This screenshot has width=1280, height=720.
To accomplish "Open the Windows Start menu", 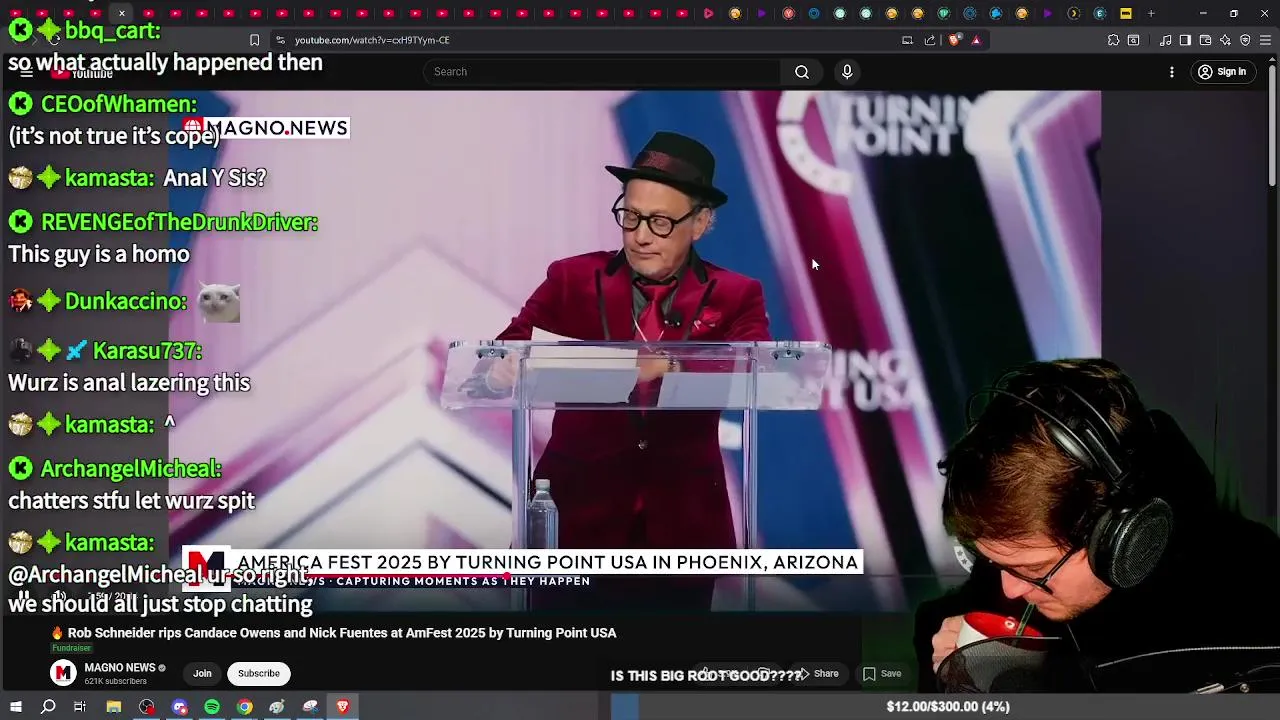I will click(x=16, y=707).
